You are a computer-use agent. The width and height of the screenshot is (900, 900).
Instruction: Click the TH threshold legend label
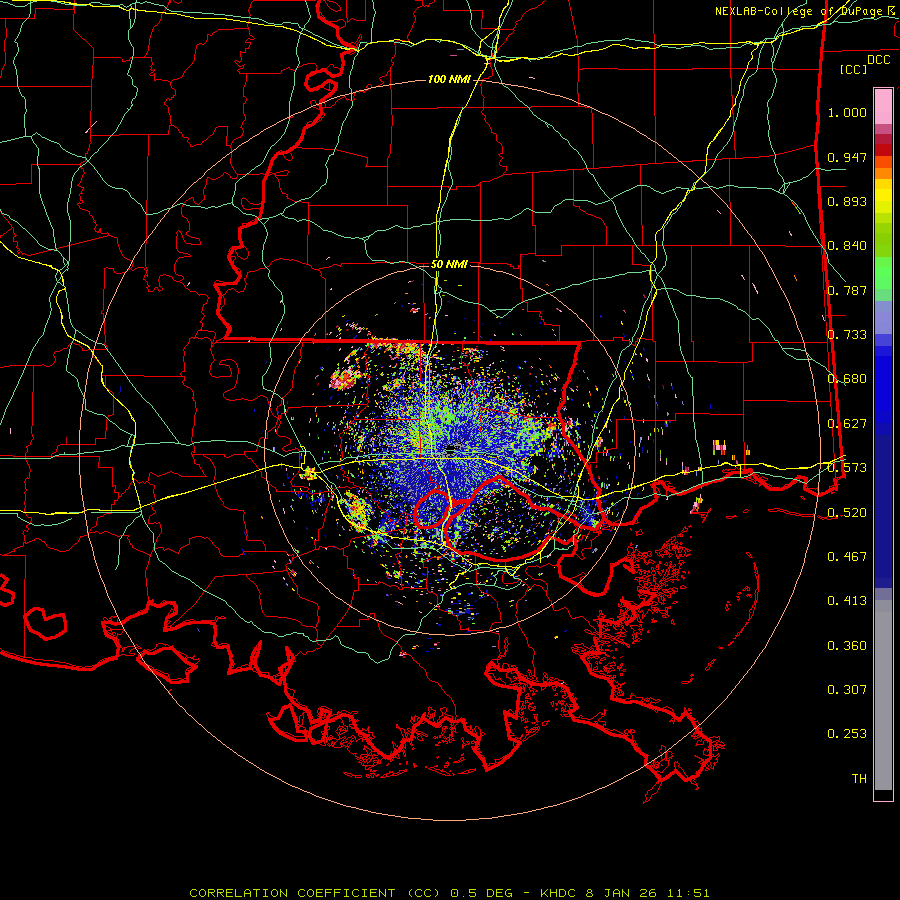pyautogui.click(x=859, y=779)
